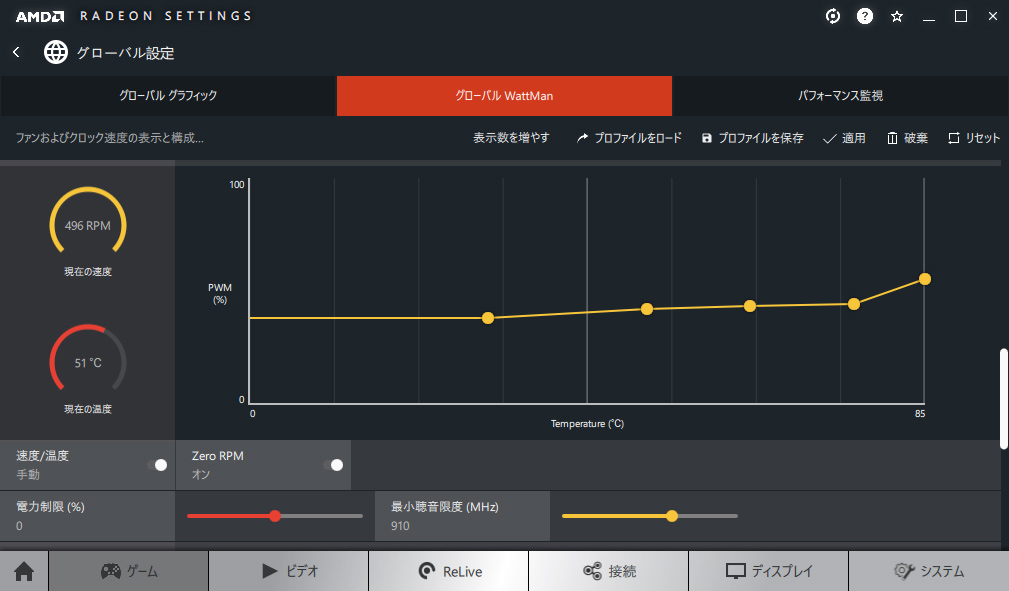Reset settings with リセット
Screen dimensions: 1009x591
[974, 138]
